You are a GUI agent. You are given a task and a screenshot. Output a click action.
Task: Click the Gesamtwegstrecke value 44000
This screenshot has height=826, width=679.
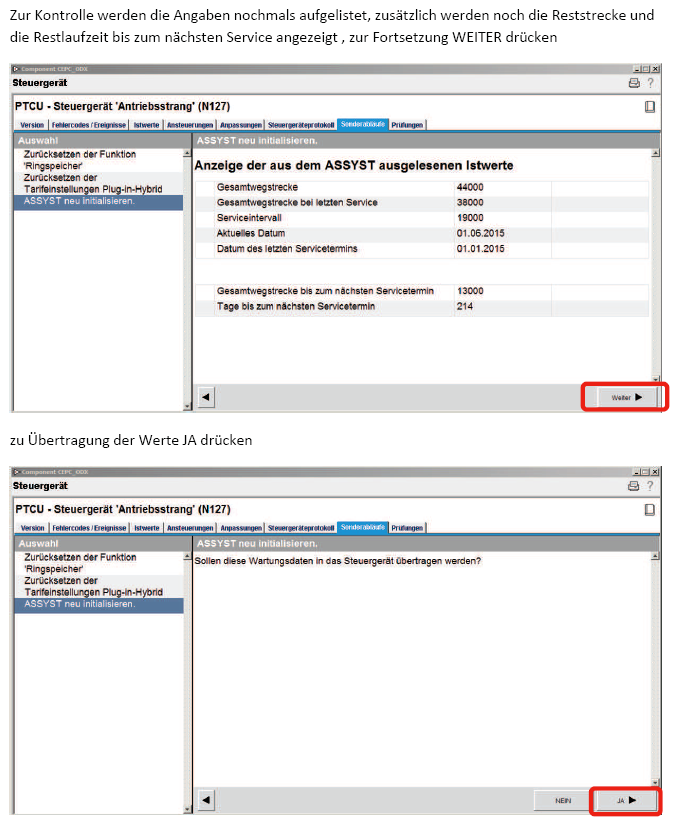[470, 188]
